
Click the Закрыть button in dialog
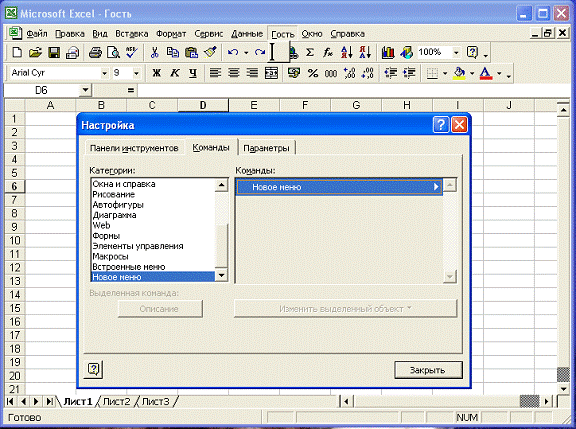coord(428,370)
